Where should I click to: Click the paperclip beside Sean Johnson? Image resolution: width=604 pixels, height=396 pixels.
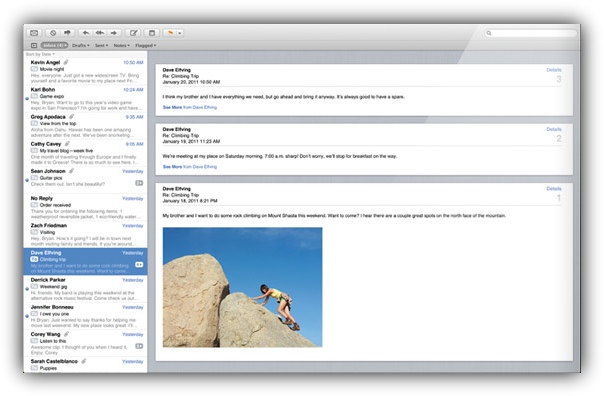click(x=71, y=171)
